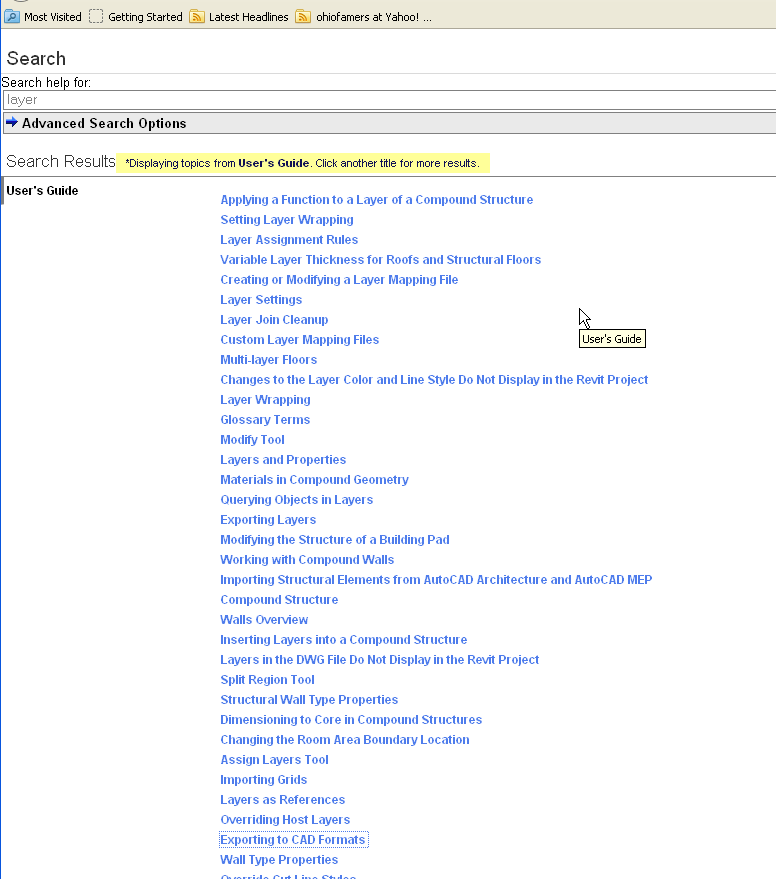Open Working with Compound Walls topic
The image size is (776, 879).
click(307, 559)
